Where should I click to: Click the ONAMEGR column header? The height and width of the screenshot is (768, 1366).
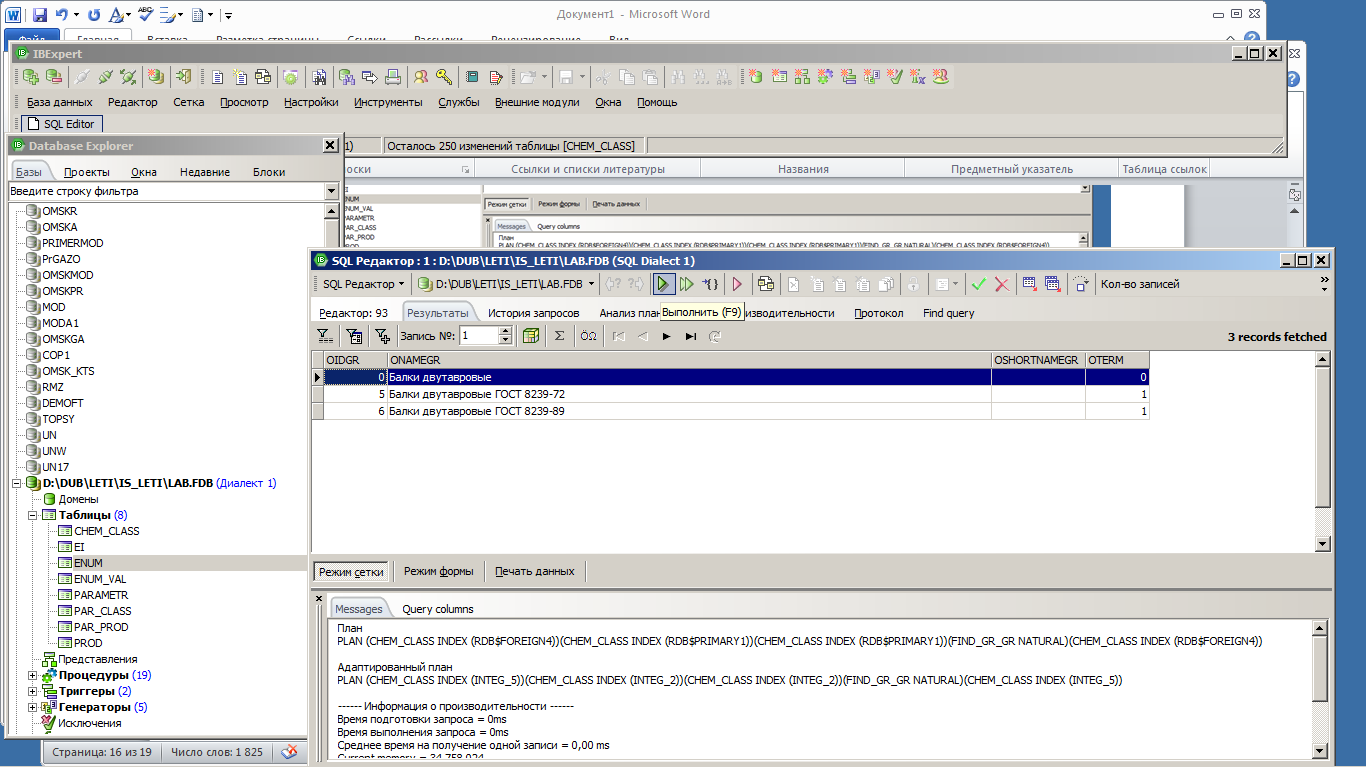click(689, 360)
